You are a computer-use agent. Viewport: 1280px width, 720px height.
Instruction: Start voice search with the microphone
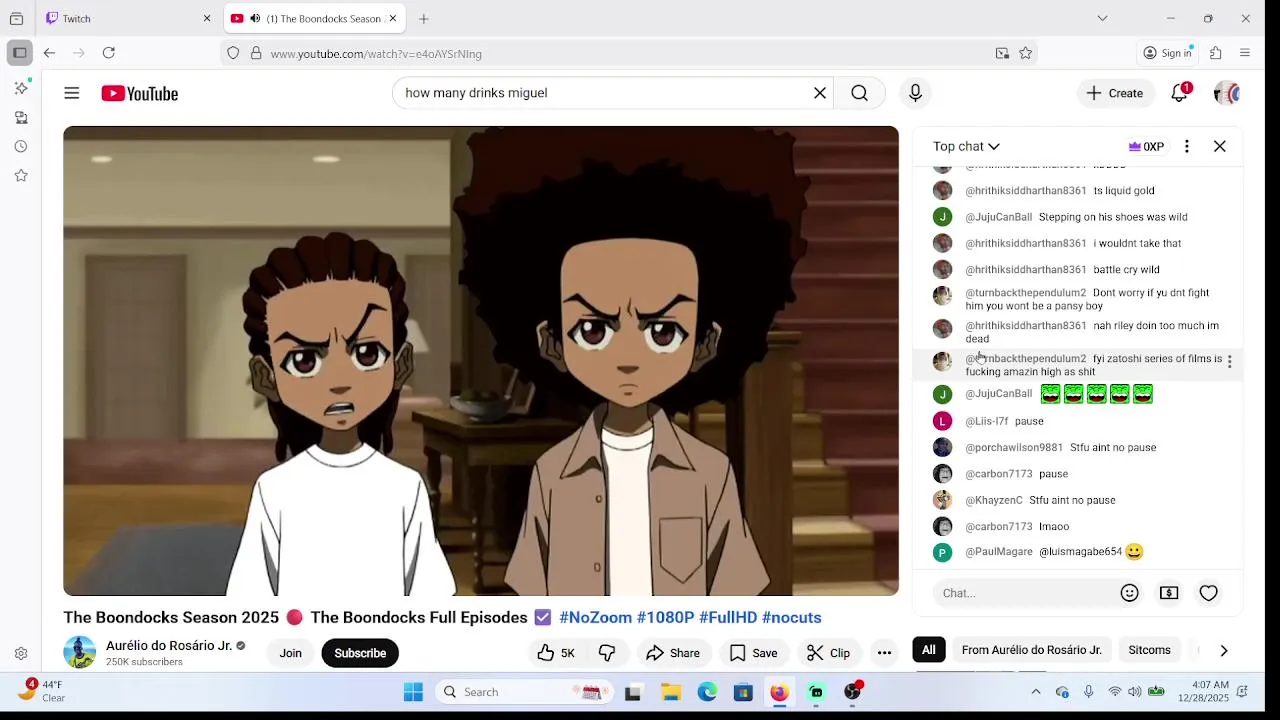click(x=915, y=93)
